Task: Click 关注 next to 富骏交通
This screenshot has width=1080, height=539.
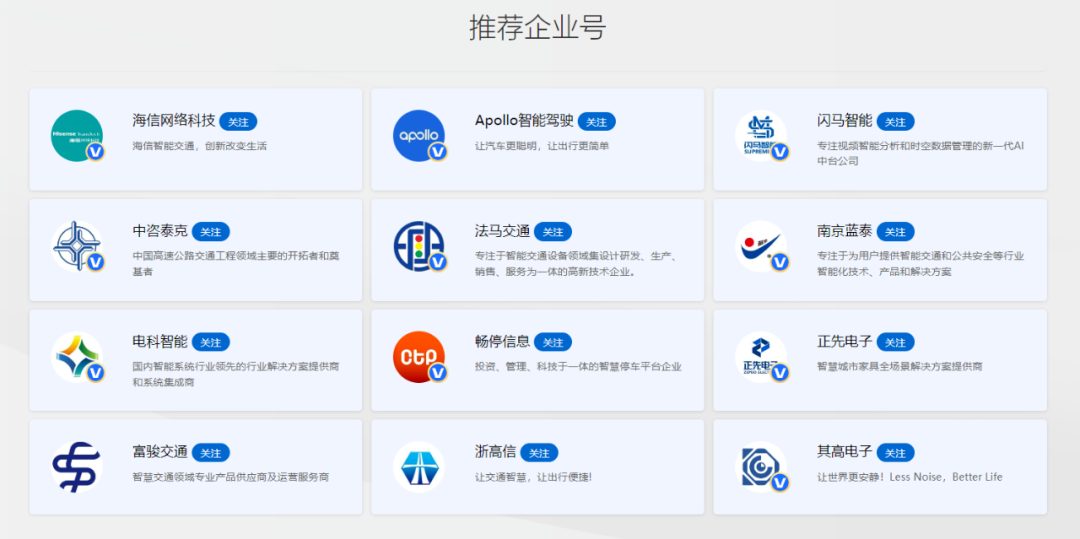Action: [x=211, y=453]
